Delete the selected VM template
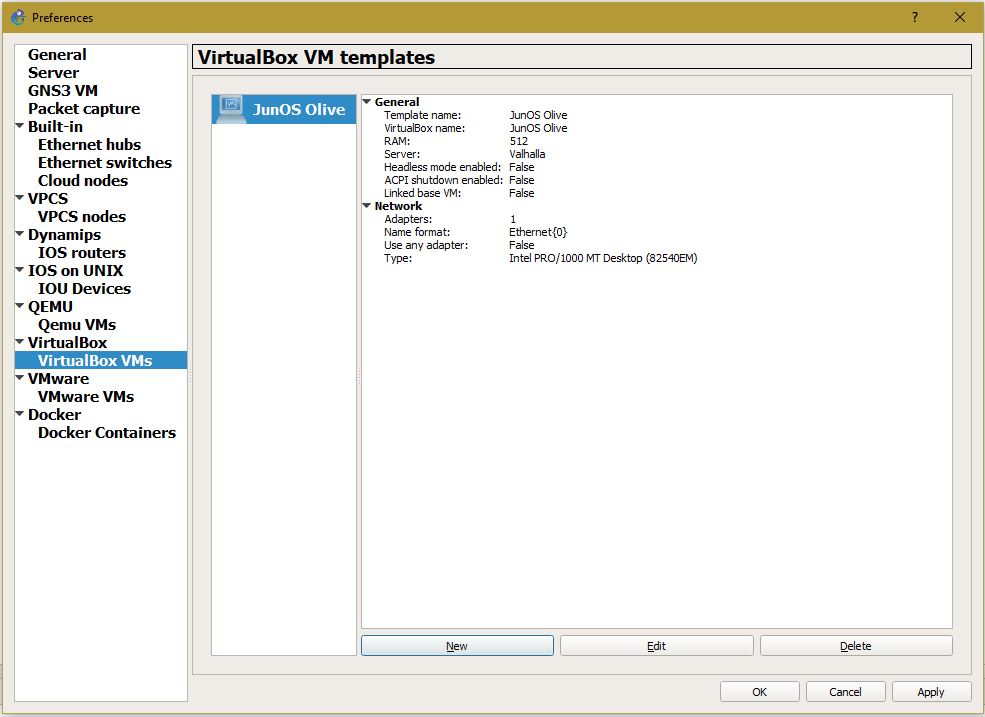 point(856,645)
